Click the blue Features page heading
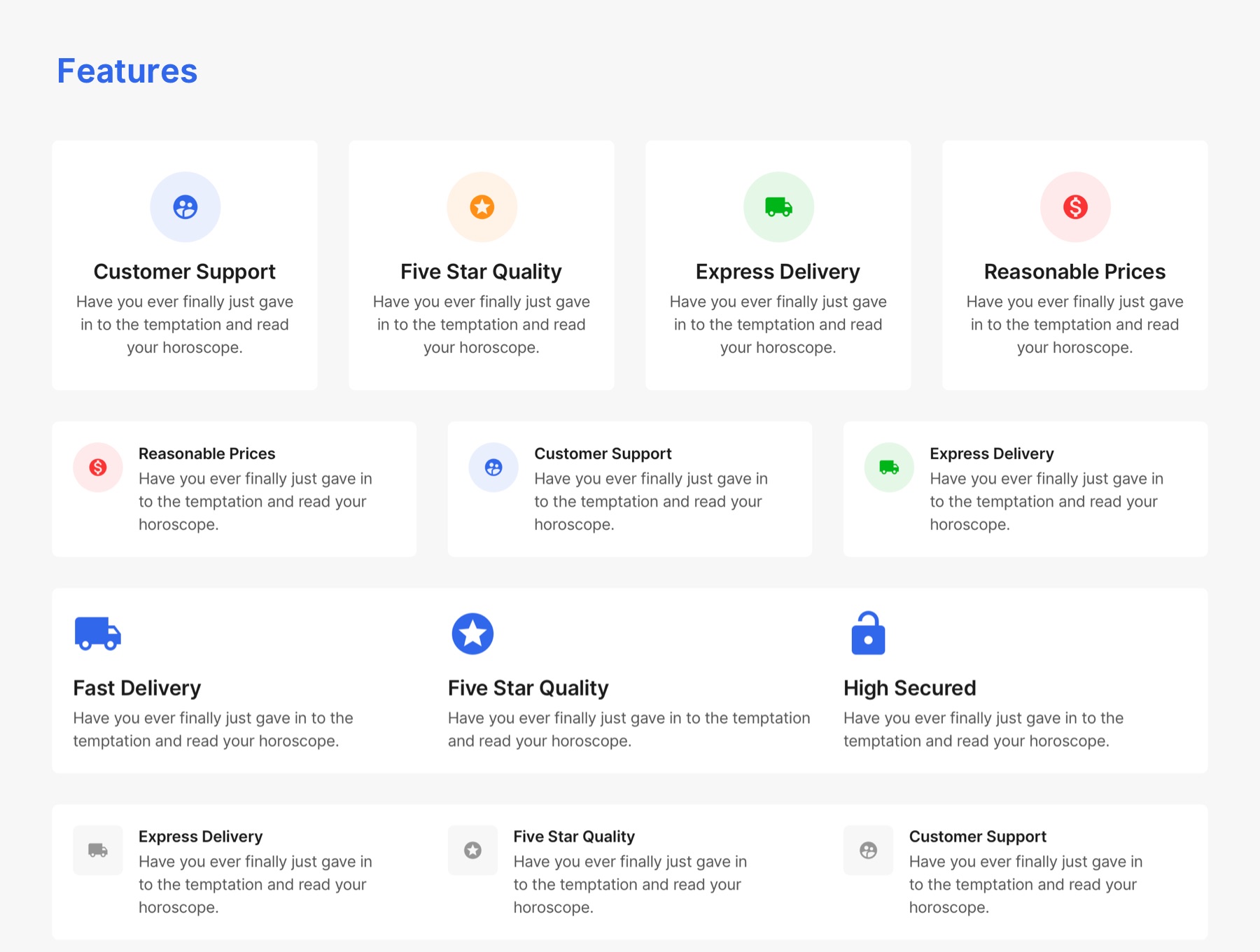 [127, 71]
